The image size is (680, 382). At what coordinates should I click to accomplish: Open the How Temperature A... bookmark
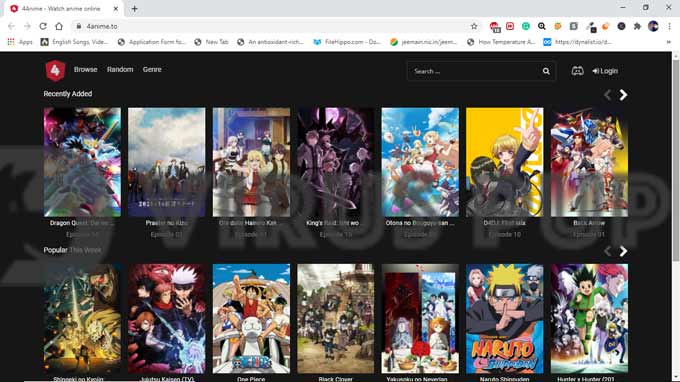[500, 42]
